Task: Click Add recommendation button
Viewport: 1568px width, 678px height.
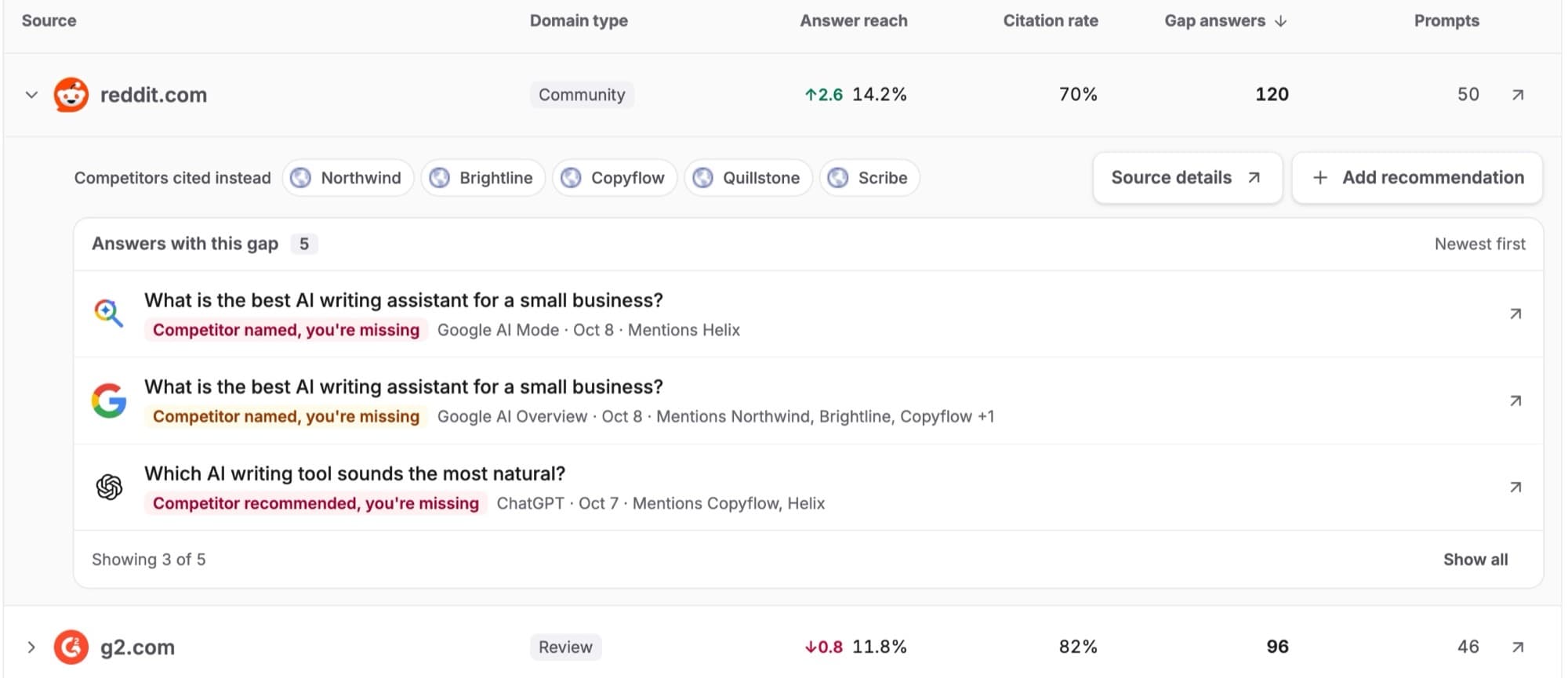Action: [x=1417, y=178]
